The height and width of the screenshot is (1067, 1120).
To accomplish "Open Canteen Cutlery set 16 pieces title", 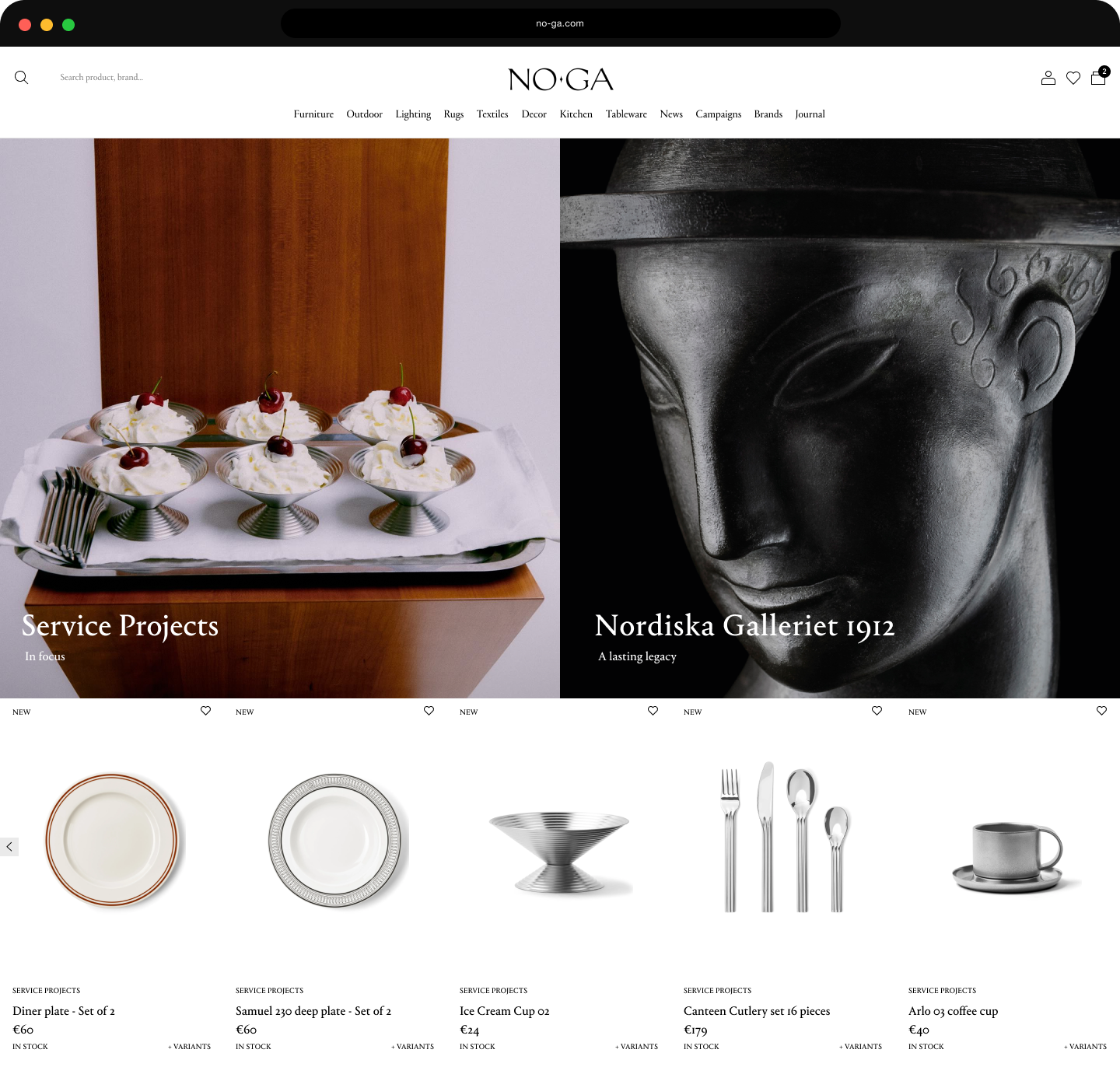I will (757, 1011).
